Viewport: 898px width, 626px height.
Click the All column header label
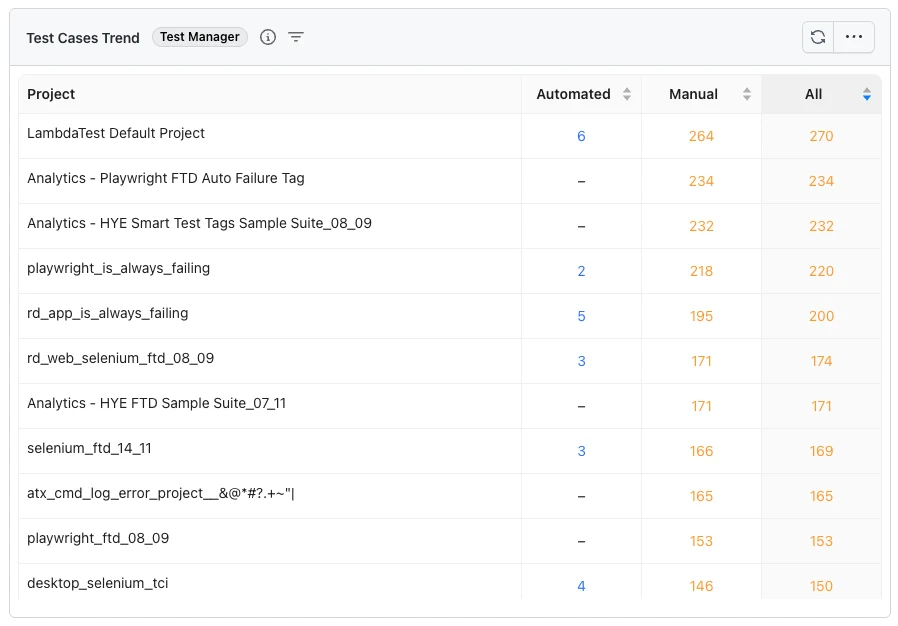813,94
